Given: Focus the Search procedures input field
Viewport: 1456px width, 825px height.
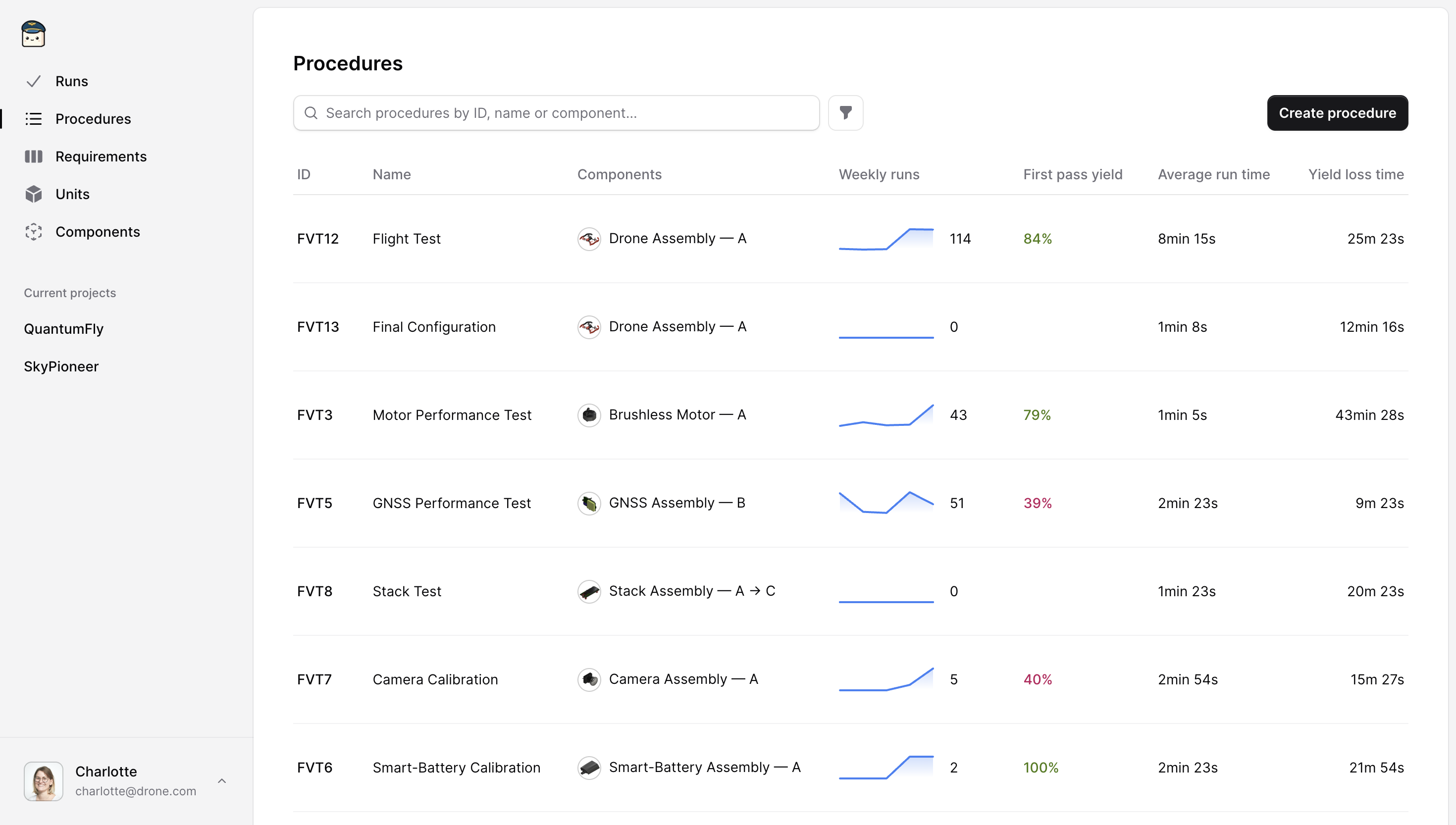Looking at the screenshot, I should 567,113.
